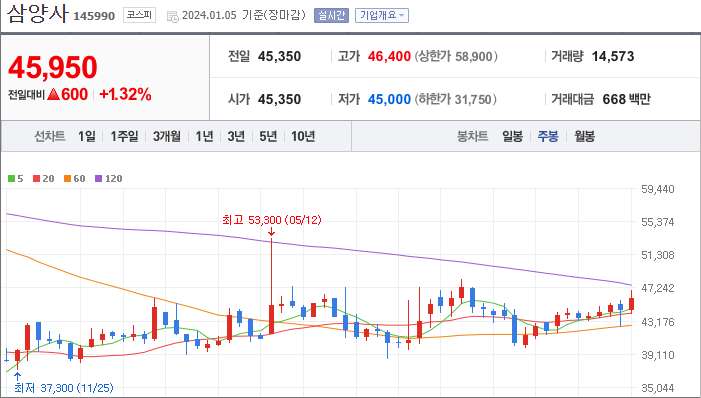Click the 거래대금 value 668 백만
This screenshot has height=398, width=701.
click(x=626, y=99)
